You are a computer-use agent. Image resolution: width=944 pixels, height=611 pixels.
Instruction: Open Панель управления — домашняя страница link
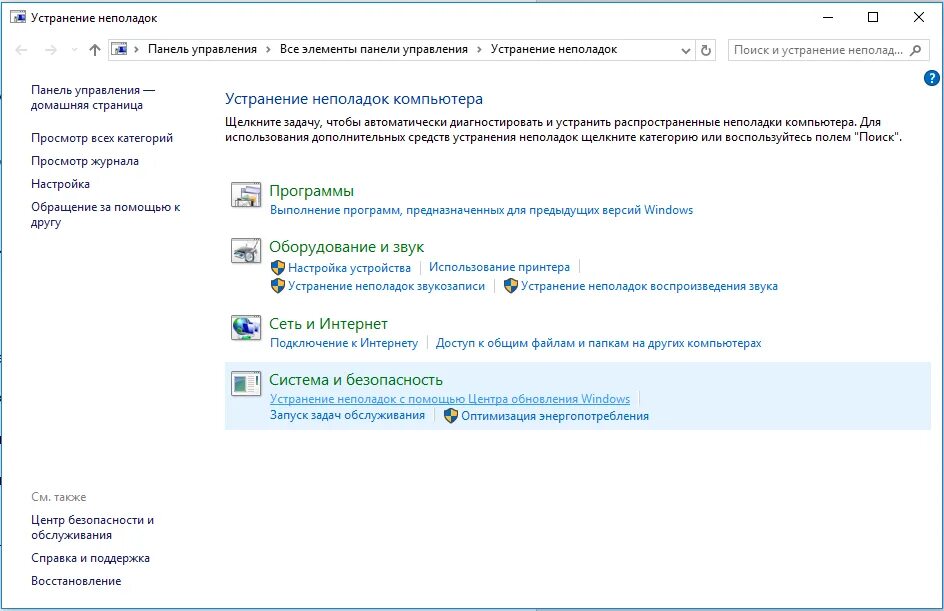[x=93, y=97]
